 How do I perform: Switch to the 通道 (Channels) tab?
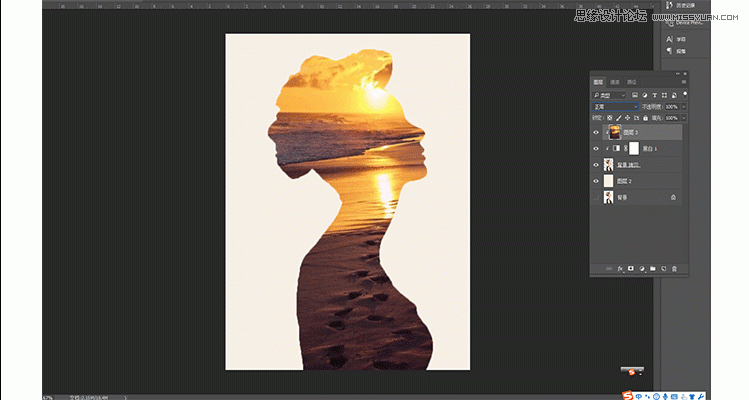pos(615,81)
